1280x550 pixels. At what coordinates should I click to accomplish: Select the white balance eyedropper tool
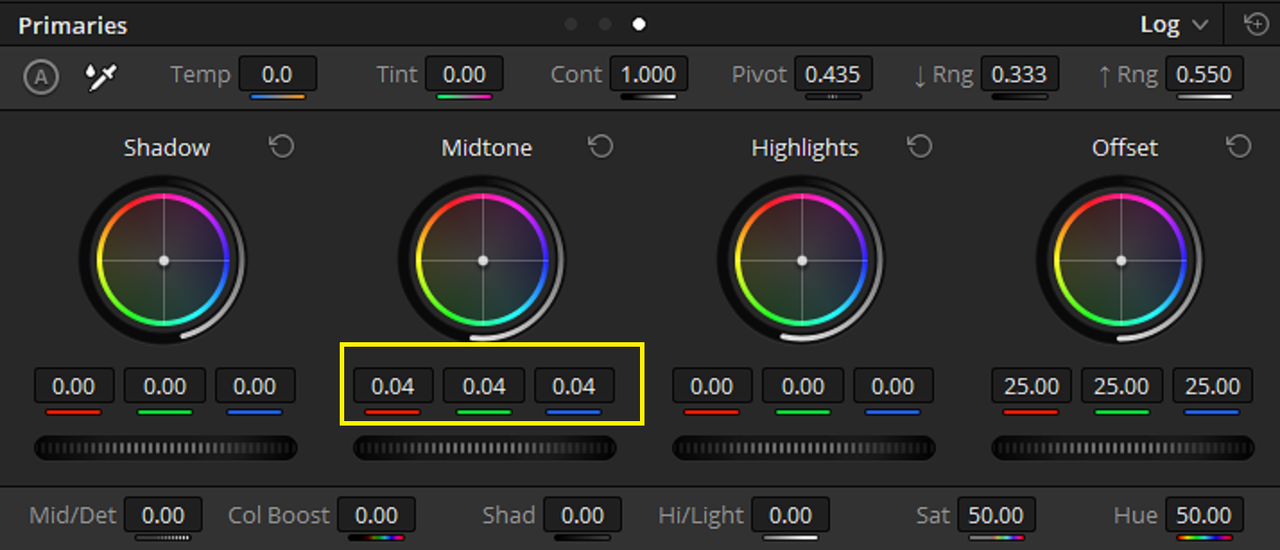point(102,77)
